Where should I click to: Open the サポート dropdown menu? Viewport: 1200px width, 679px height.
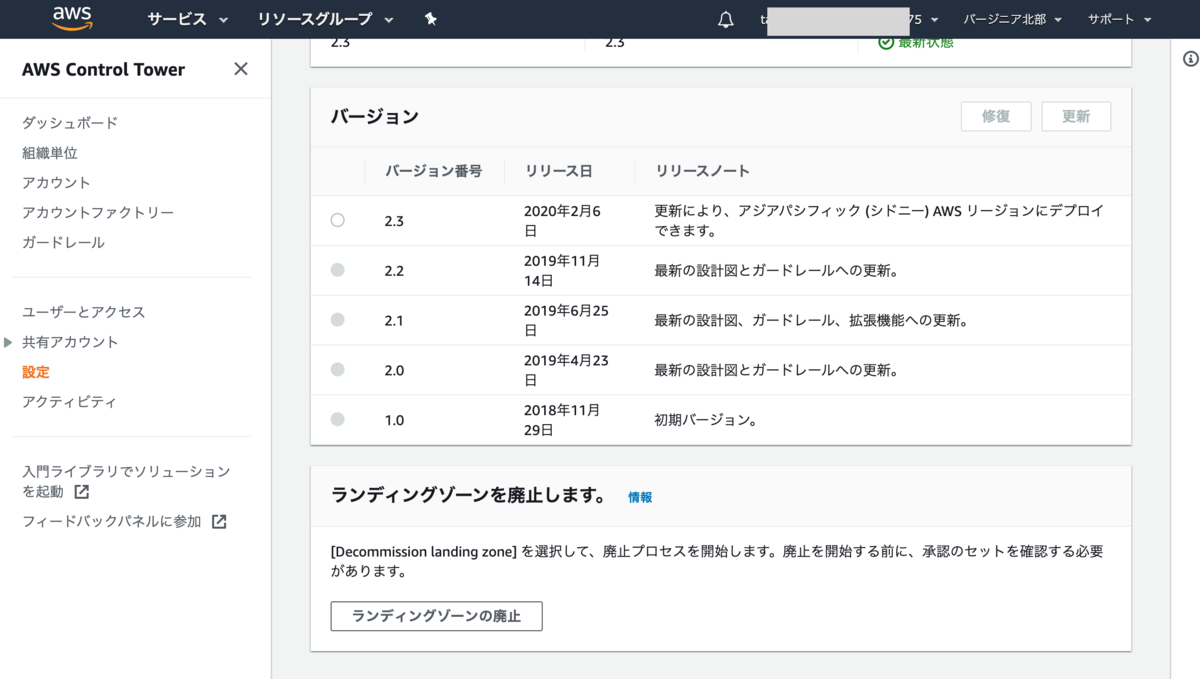pyautogui.click(x=1120, y=19)
